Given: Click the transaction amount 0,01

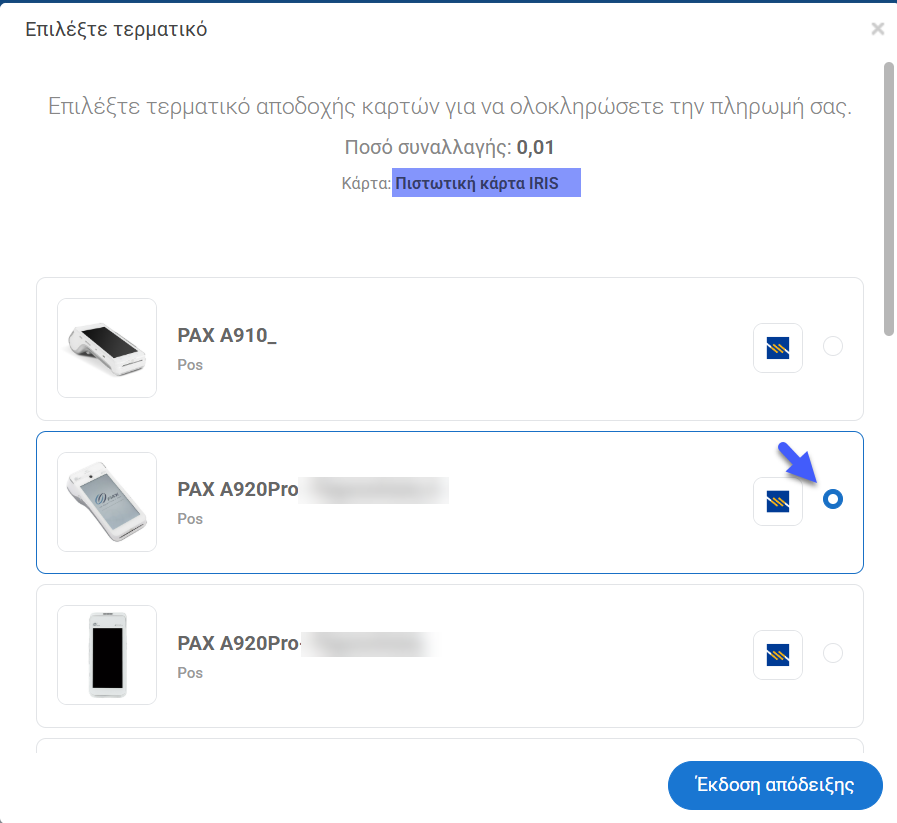Looking at the screenshot, I should click(x=535, y=149).
